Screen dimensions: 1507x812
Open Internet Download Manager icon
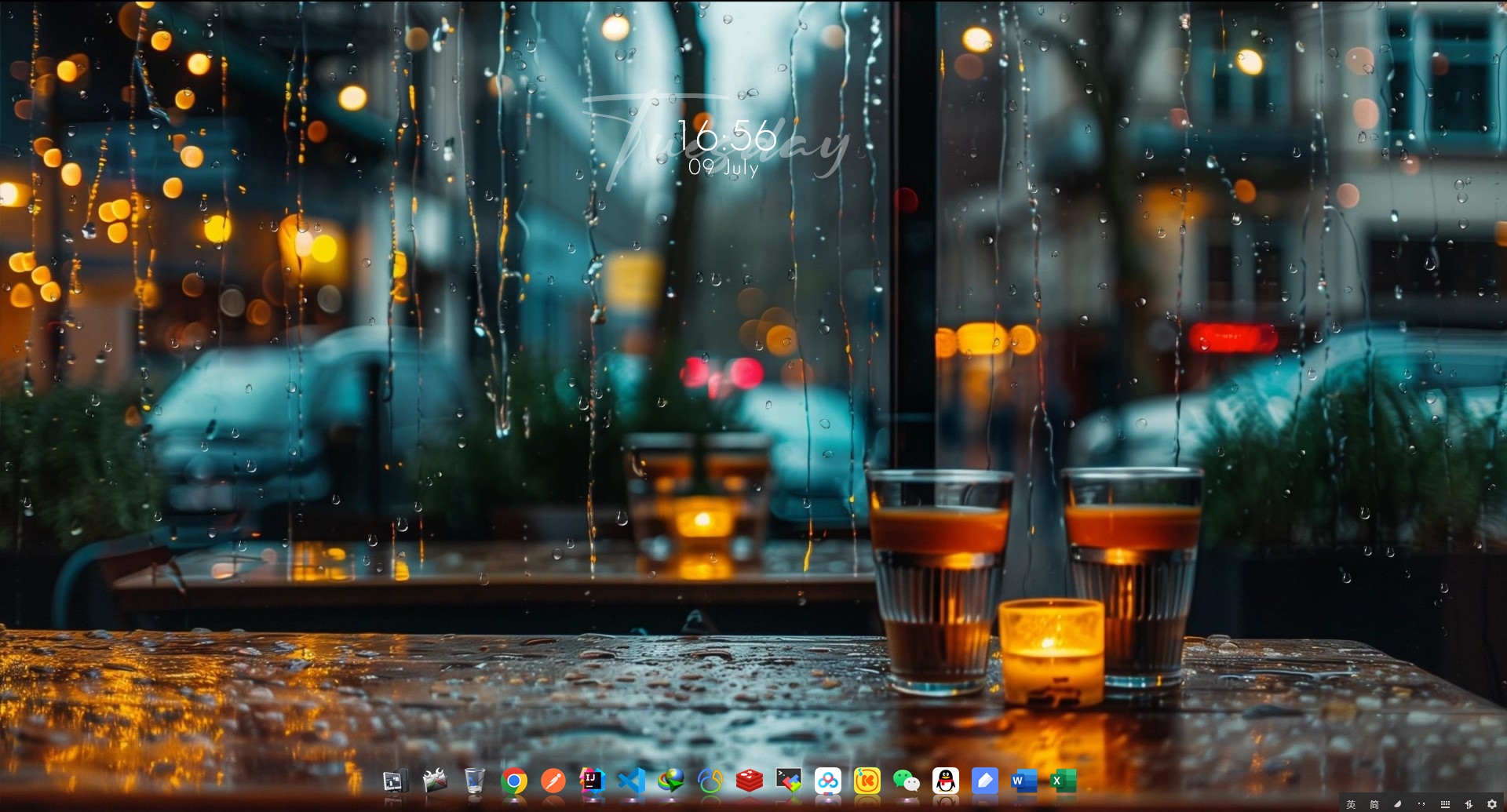(x=671, y=781)
